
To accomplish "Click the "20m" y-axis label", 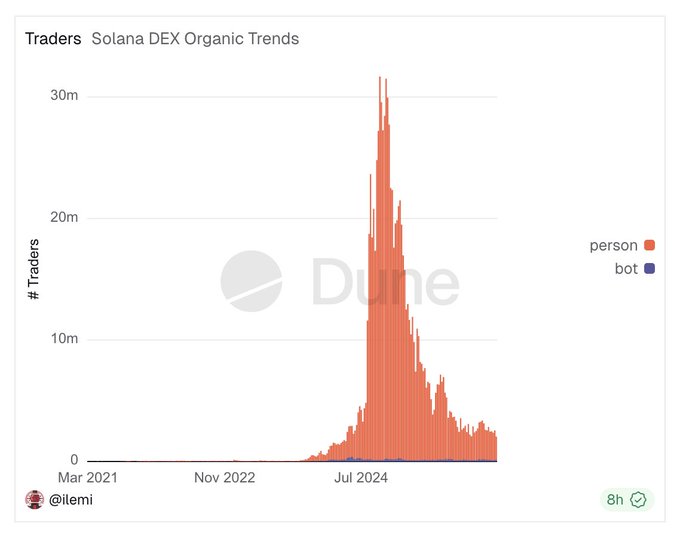I will [65, 218].
